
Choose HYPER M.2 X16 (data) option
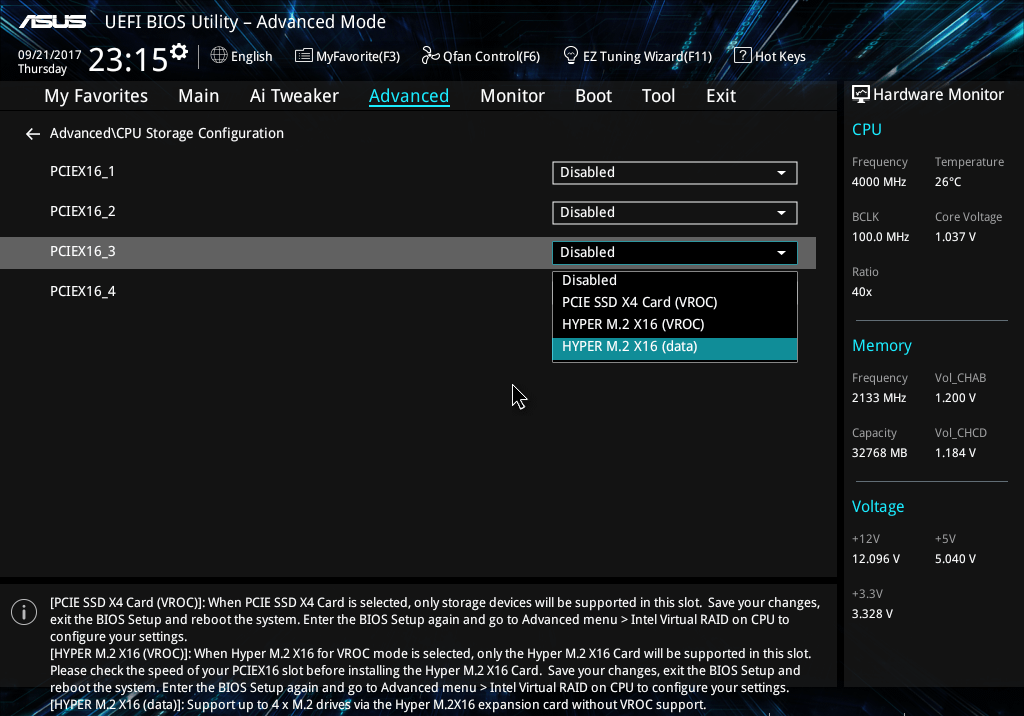point(675,347)
